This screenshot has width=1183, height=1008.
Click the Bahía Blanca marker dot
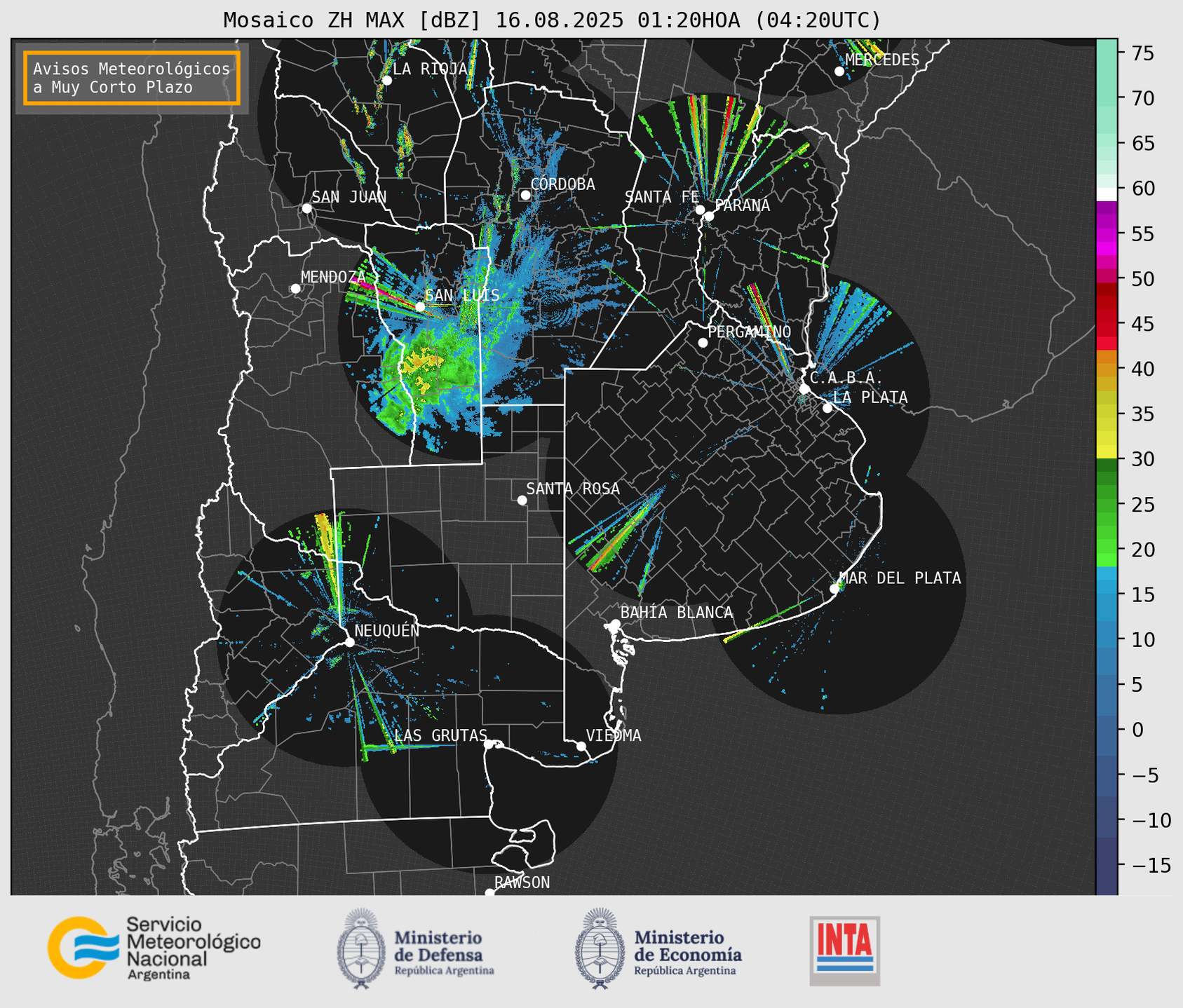(616, 623)
